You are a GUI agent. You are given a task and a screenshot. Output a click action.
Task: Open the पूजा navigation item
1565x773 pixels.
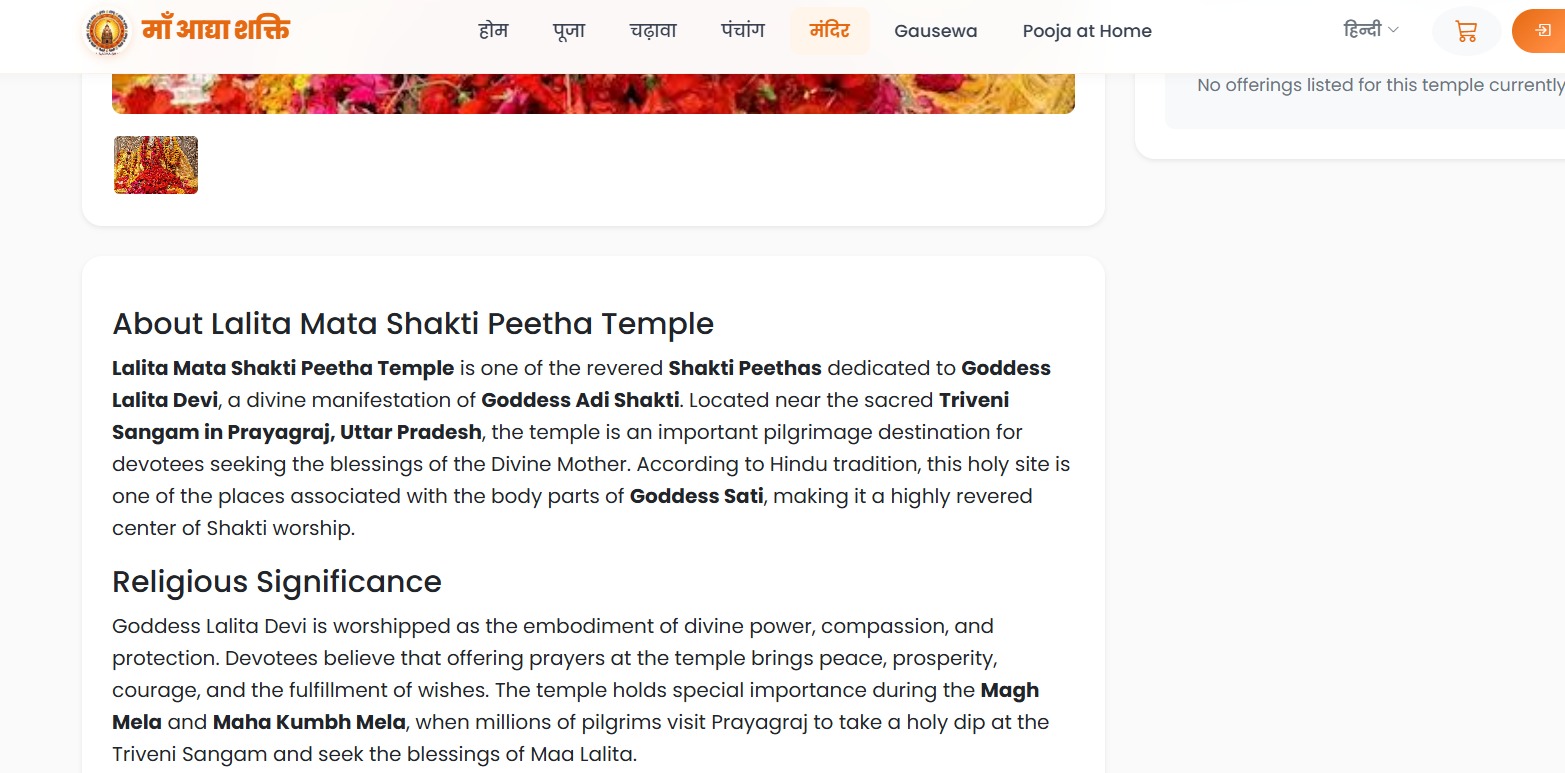(569, 31)
